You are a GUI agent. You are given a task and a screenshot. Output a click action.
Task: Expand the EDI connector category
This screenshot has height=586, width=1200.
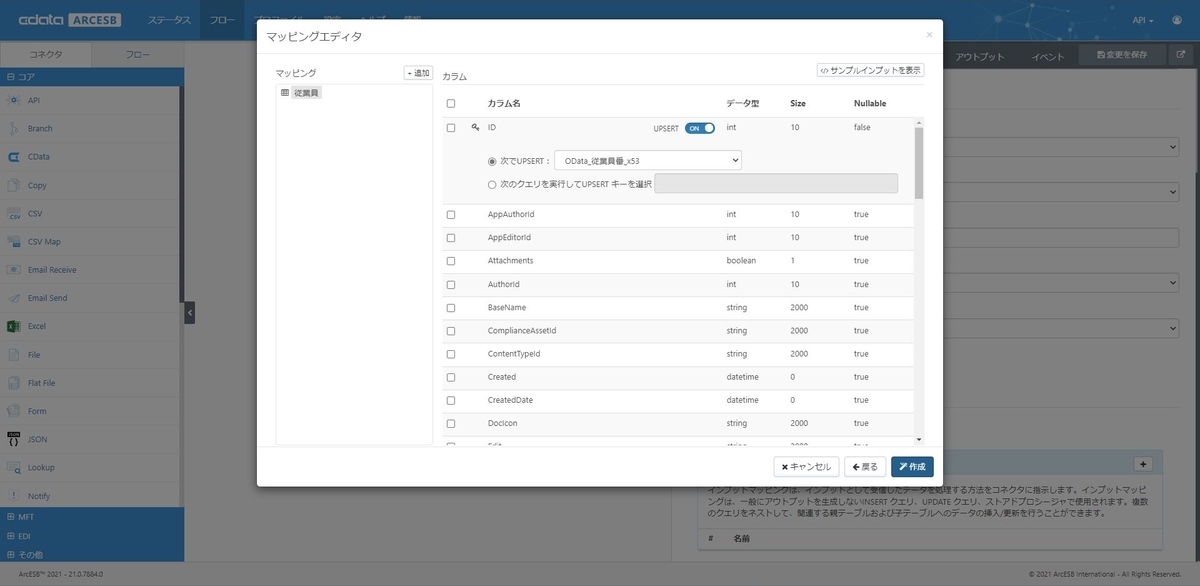(x=92, y=535)
